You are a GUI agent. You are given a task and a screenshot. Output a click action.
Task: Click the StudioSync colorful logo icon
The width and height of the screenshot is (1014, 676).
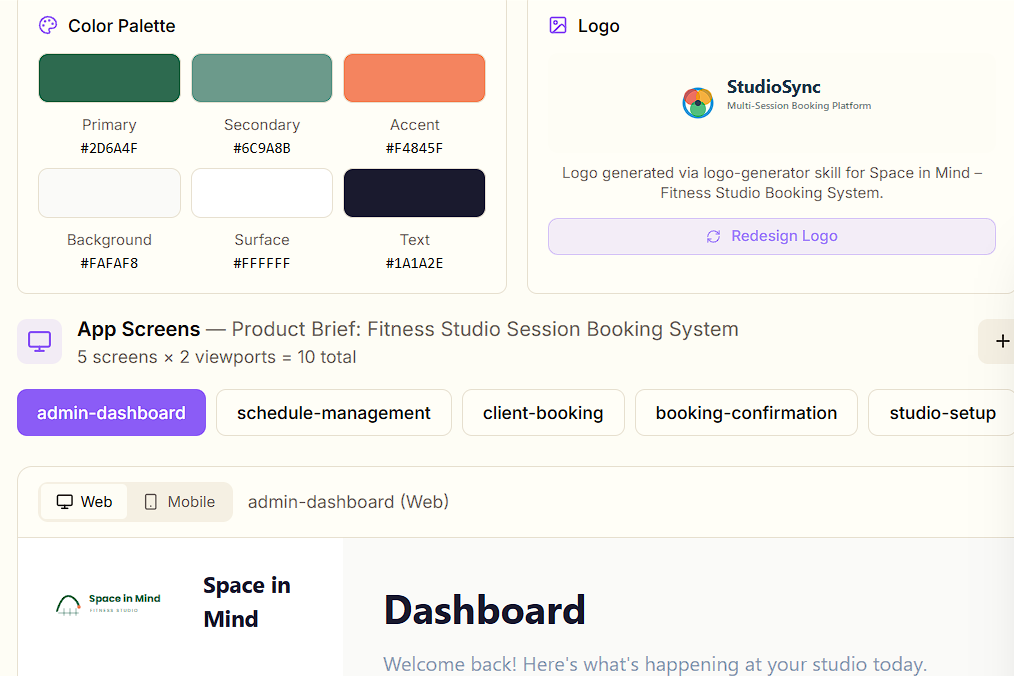(x=698, y=102)
